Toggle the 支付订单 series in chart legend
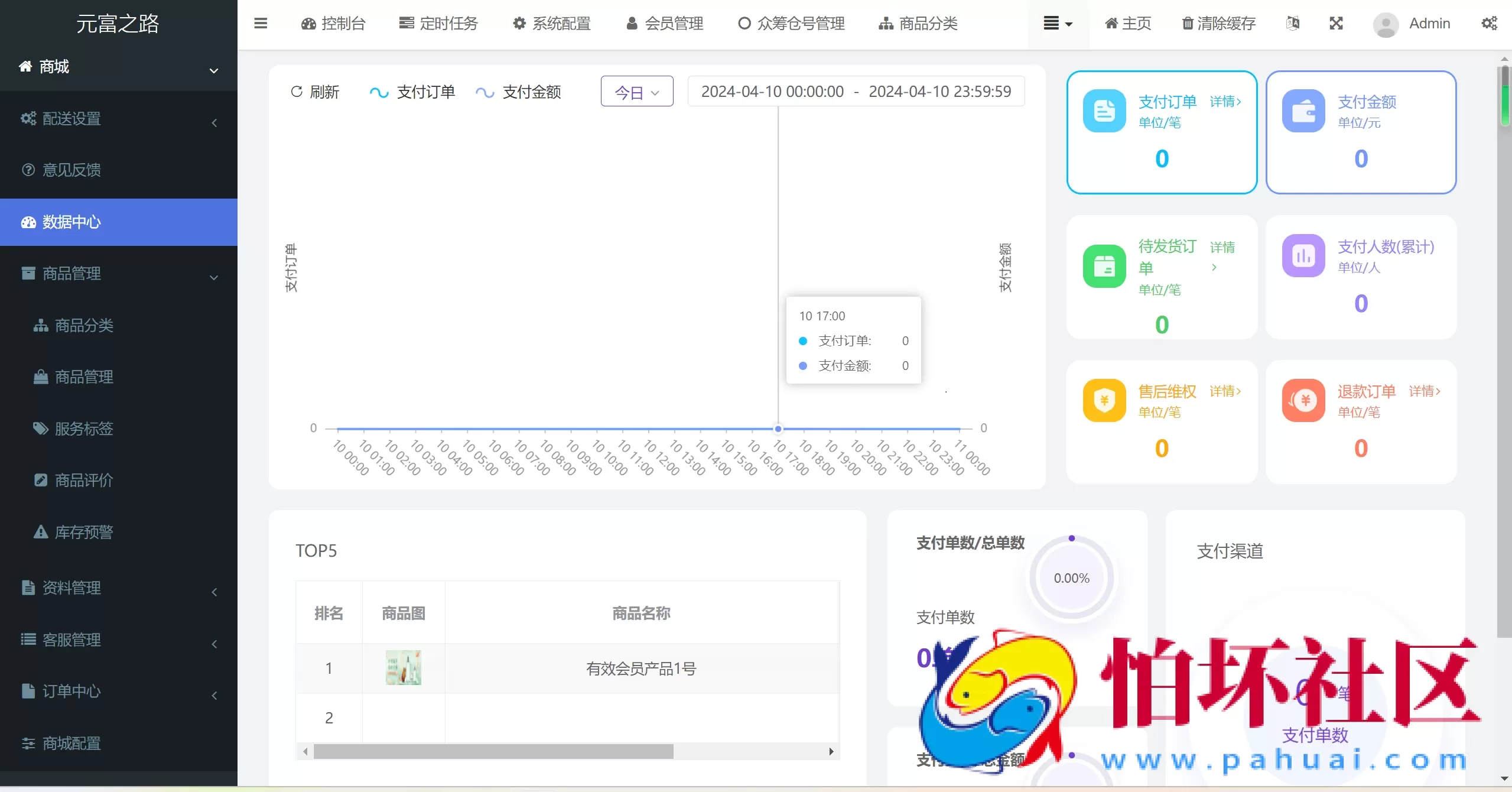1512x792 pixels. [x=412, y=92]
